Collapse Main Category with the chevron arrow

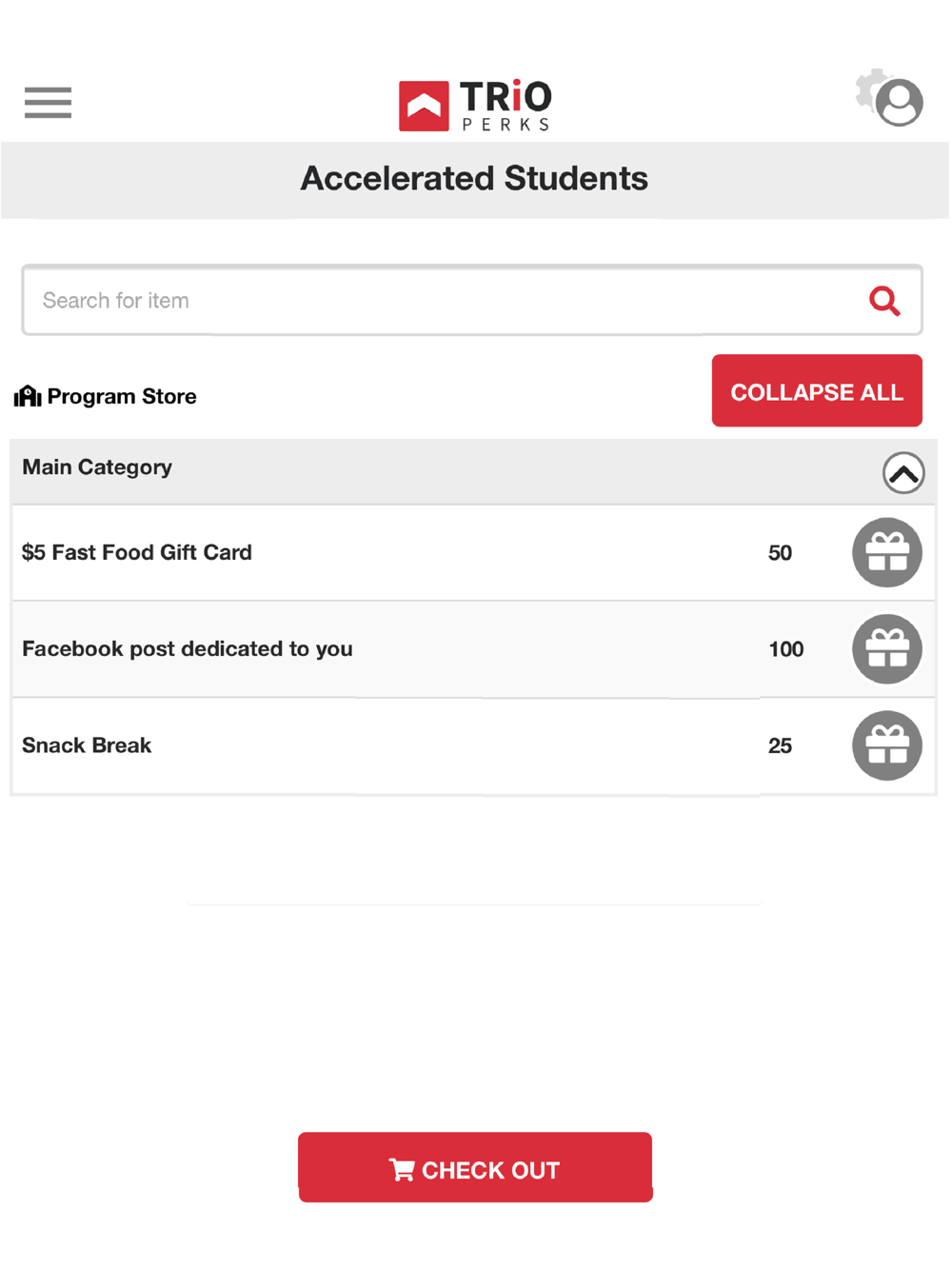pyautogui.click(x=902, y=473)
